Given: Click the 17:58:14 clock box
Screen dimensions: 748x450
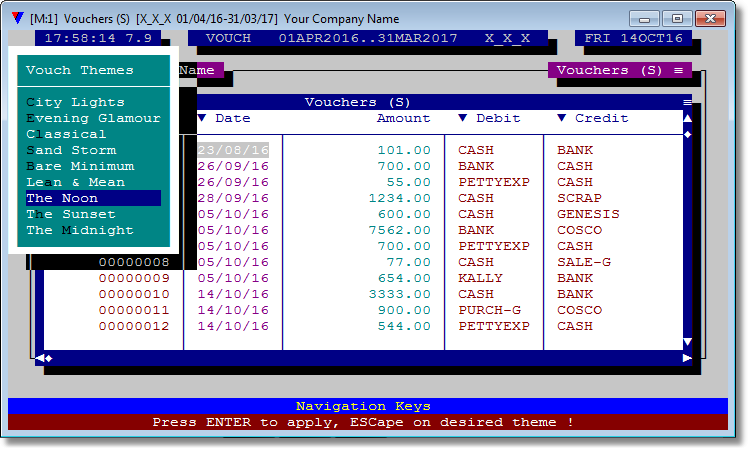Looking at the screenshot, I should click(98, 38).
